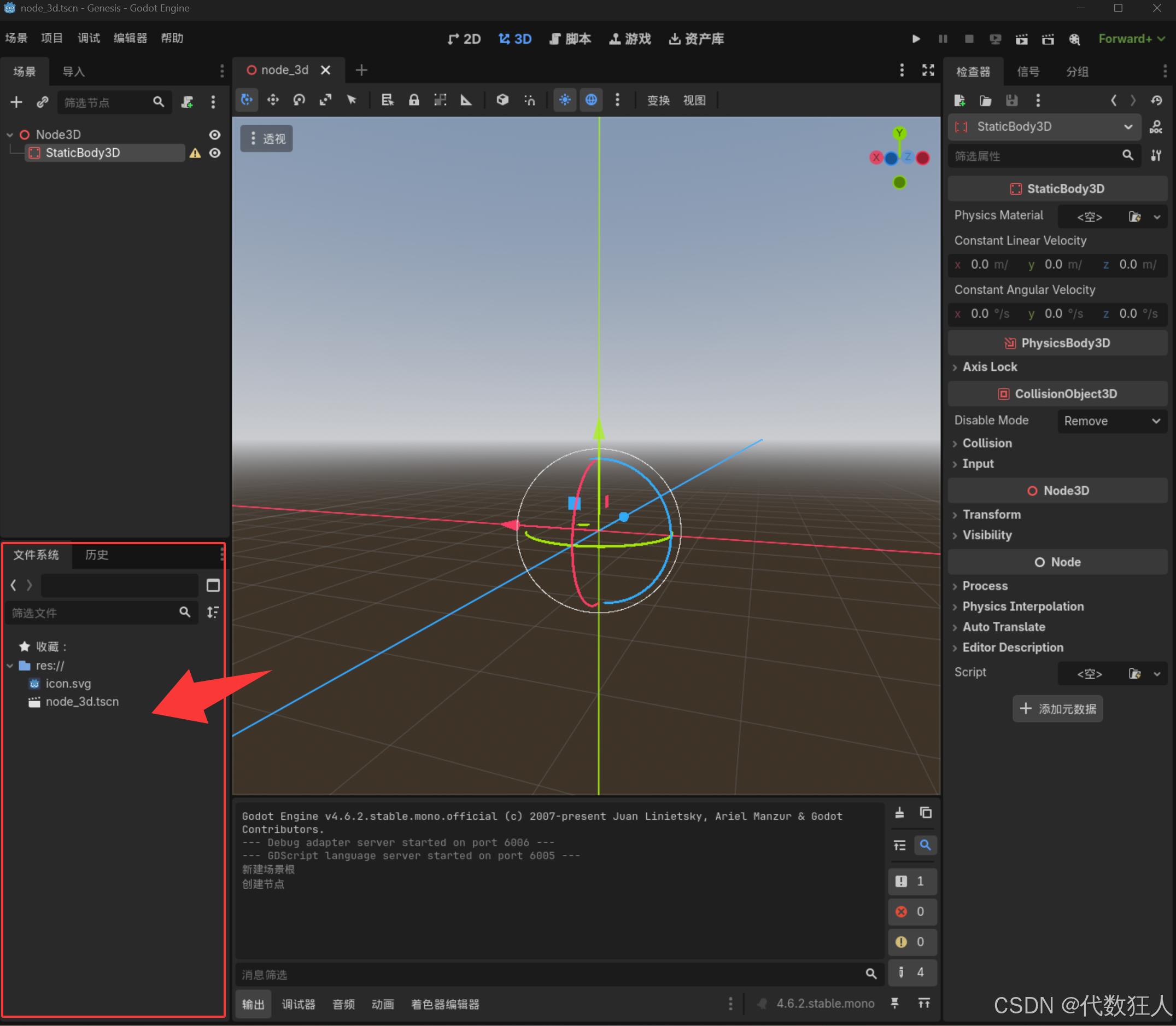The image size is (1176, 1026).
Task: Select the Rotate mode tool
Action: [x=299, y=100]
